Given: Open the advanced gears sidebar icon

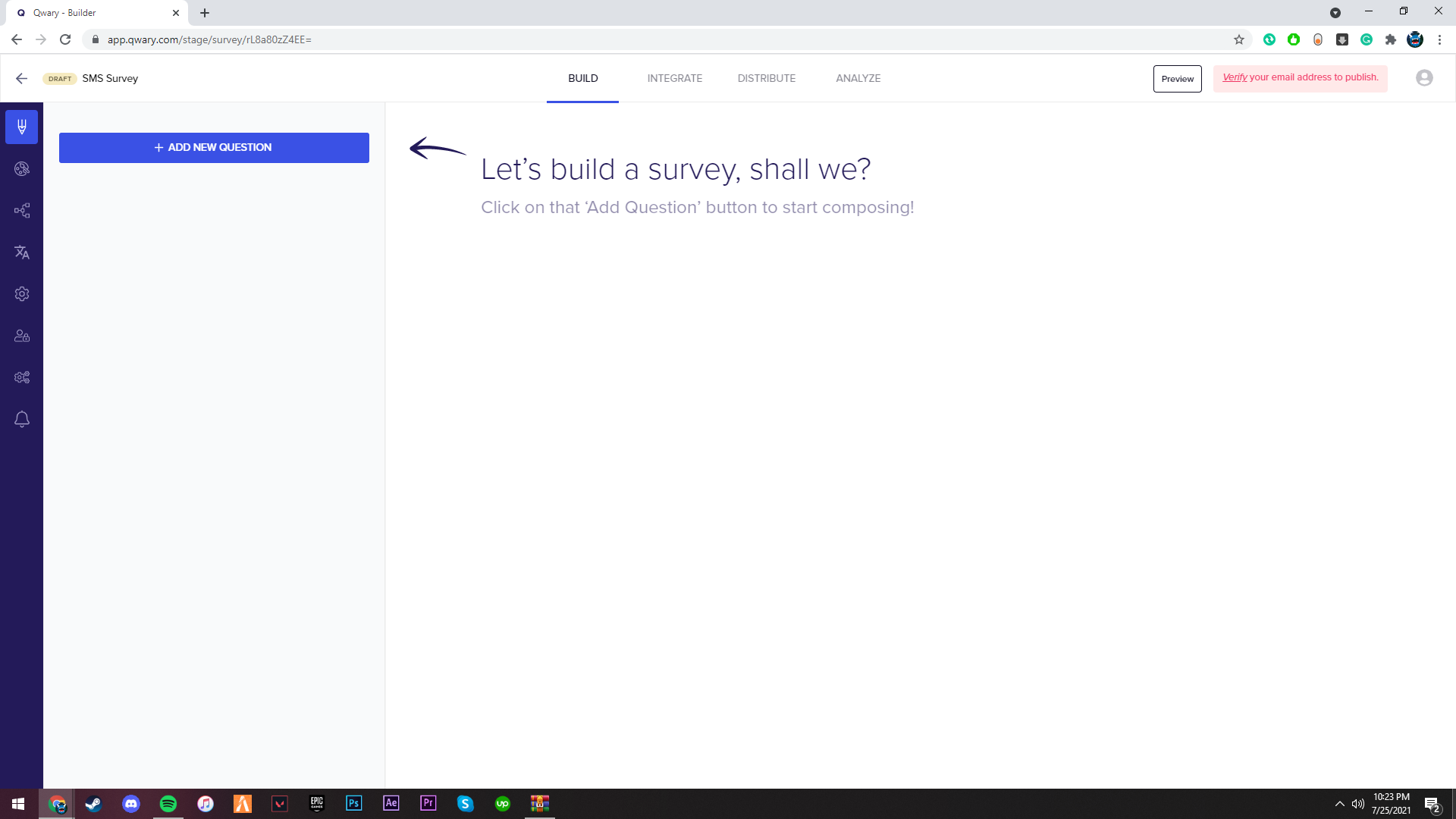Looking at the screenshot, I should point(21,378).
